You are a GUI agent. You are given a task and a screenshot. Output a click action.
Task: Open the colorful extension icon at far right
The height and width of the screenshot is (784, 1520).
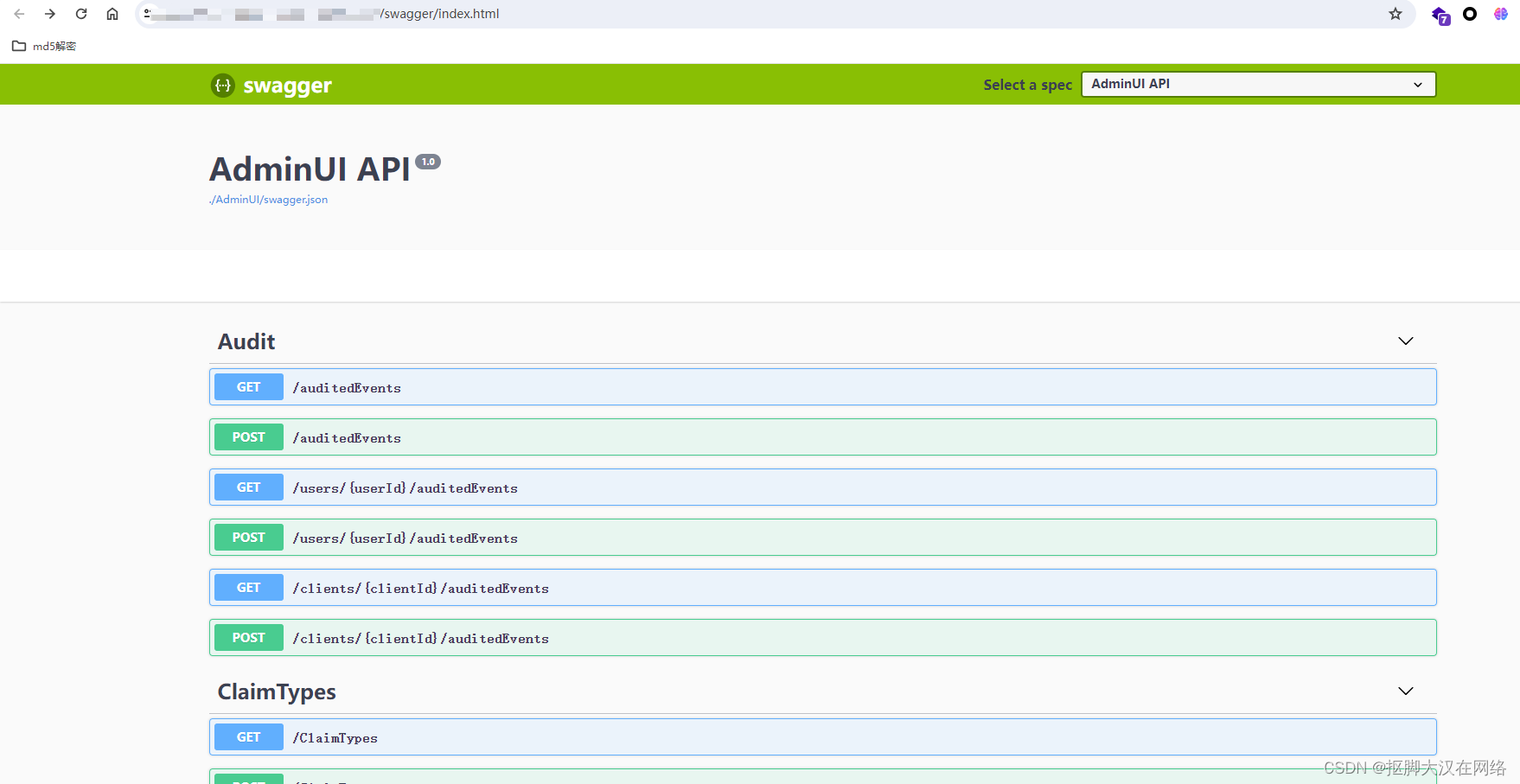[x=1501, y=14]
